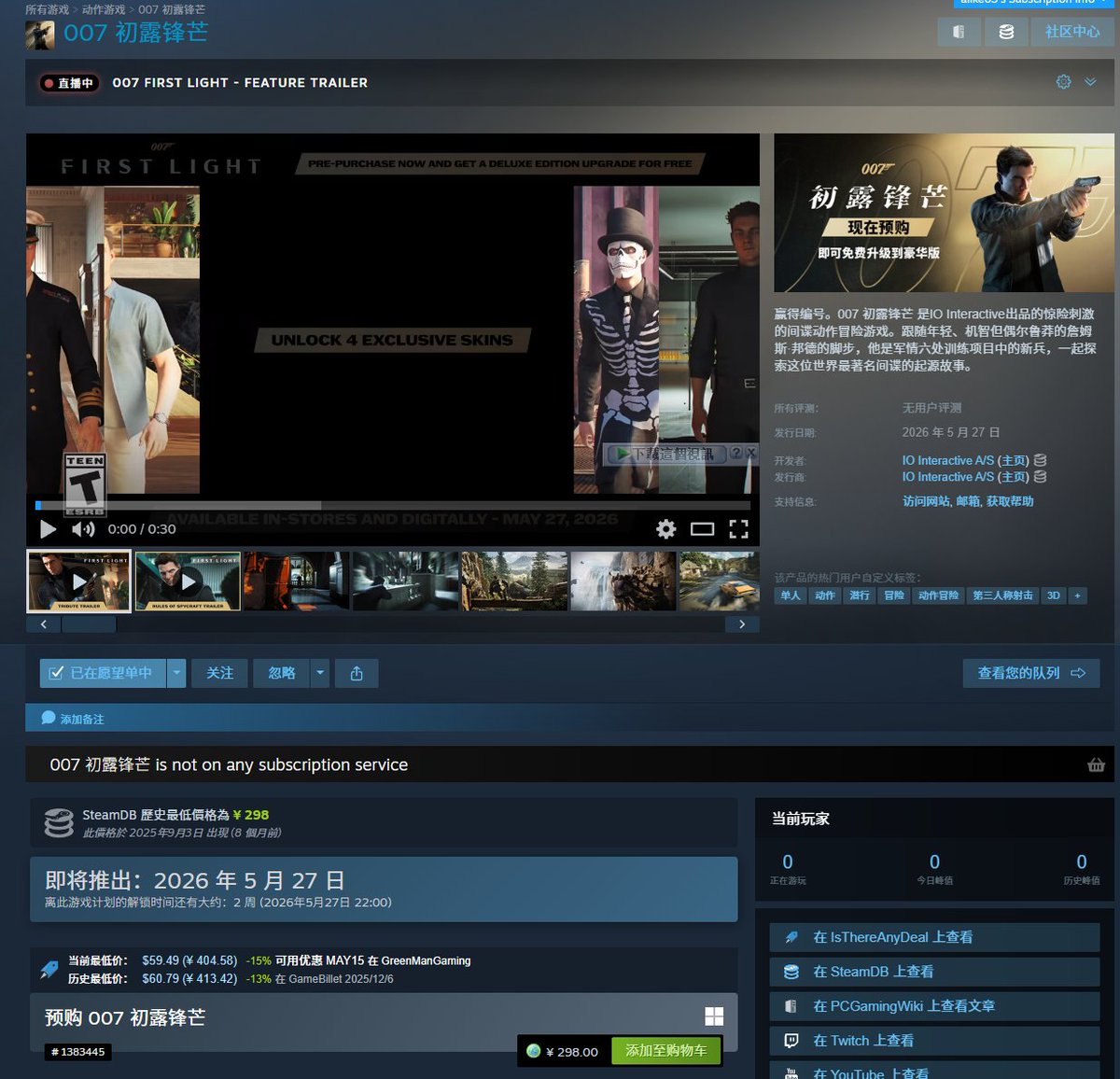Click the 添加备注 speech bubble icon

click(x=49, y=718)
